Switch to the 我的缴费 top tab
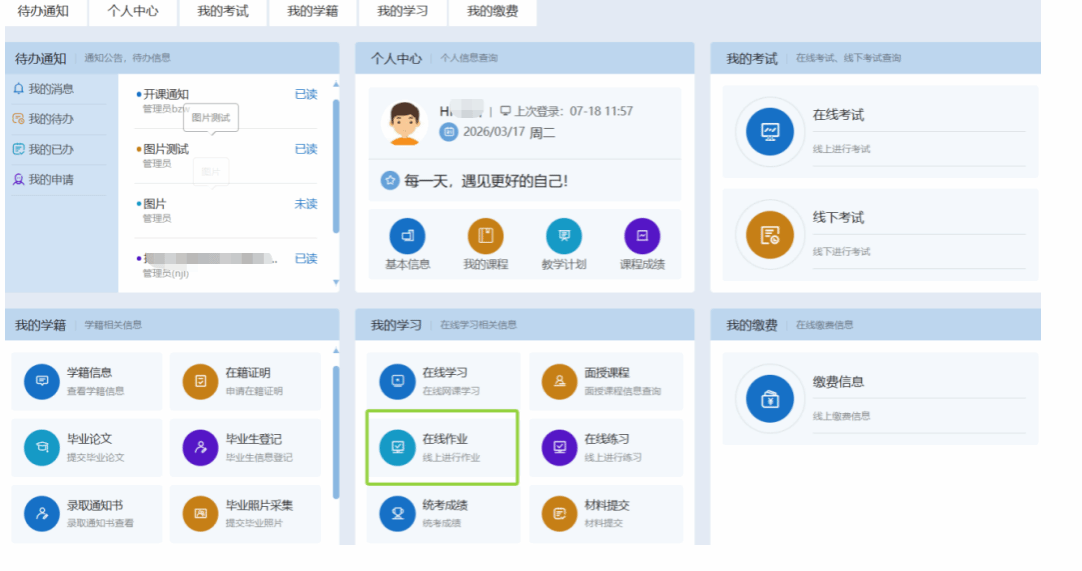1082x571 pixels. [492, 12]
